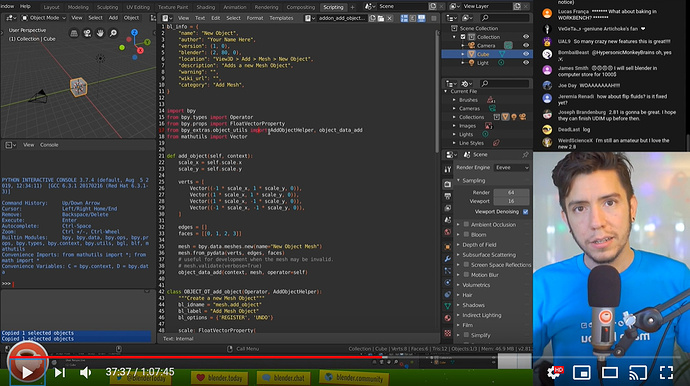Switch to the Shading workspace tab
This screenshot has height=386, width=690.
coord(206,7)
